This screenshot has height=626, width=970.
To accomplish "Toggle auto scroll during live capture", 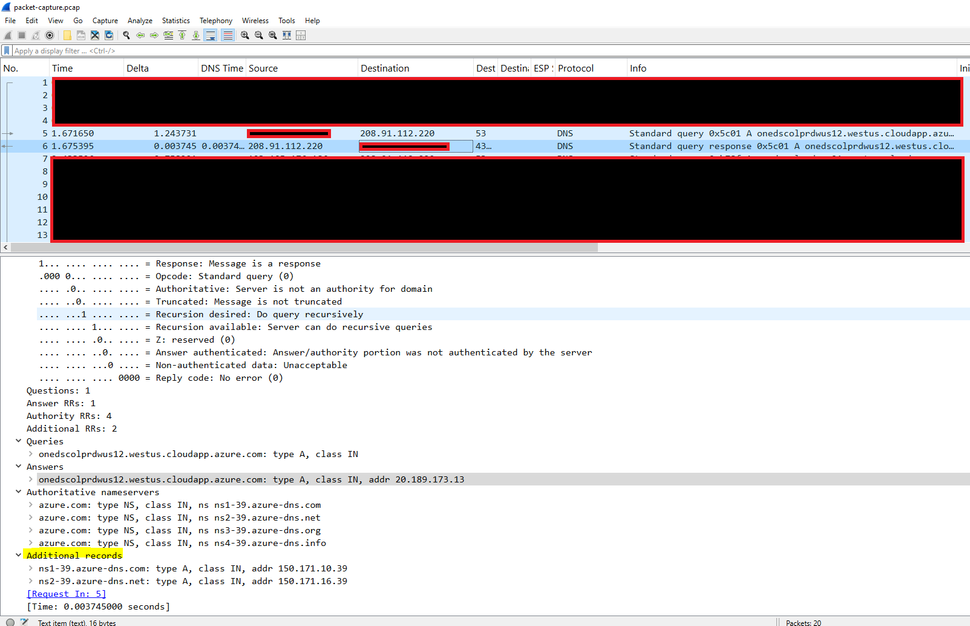I will [x=210, y=35].
